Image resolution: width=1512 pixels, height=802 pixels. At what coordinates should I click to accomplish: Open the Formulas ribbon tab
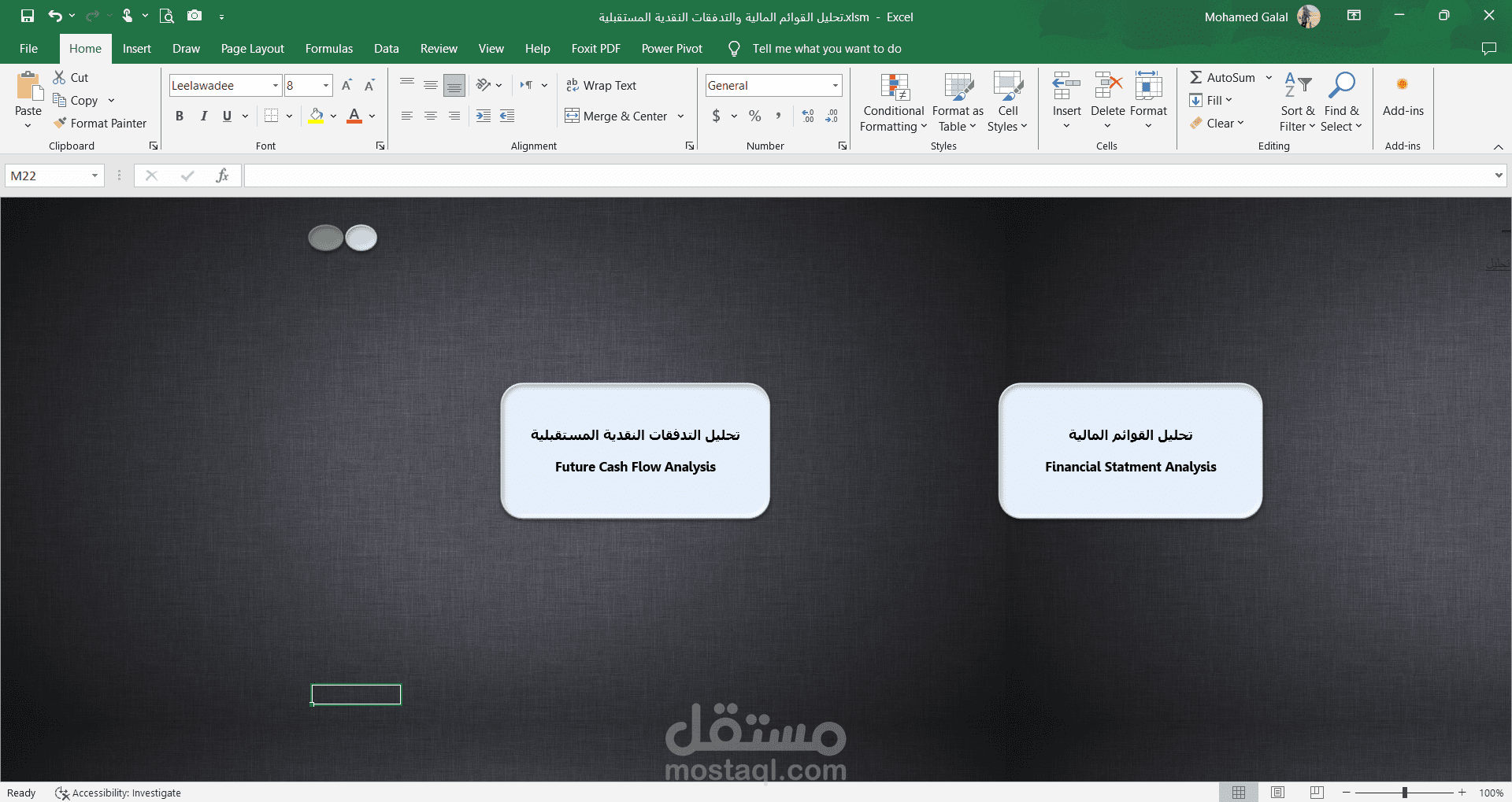click(328, 49)
